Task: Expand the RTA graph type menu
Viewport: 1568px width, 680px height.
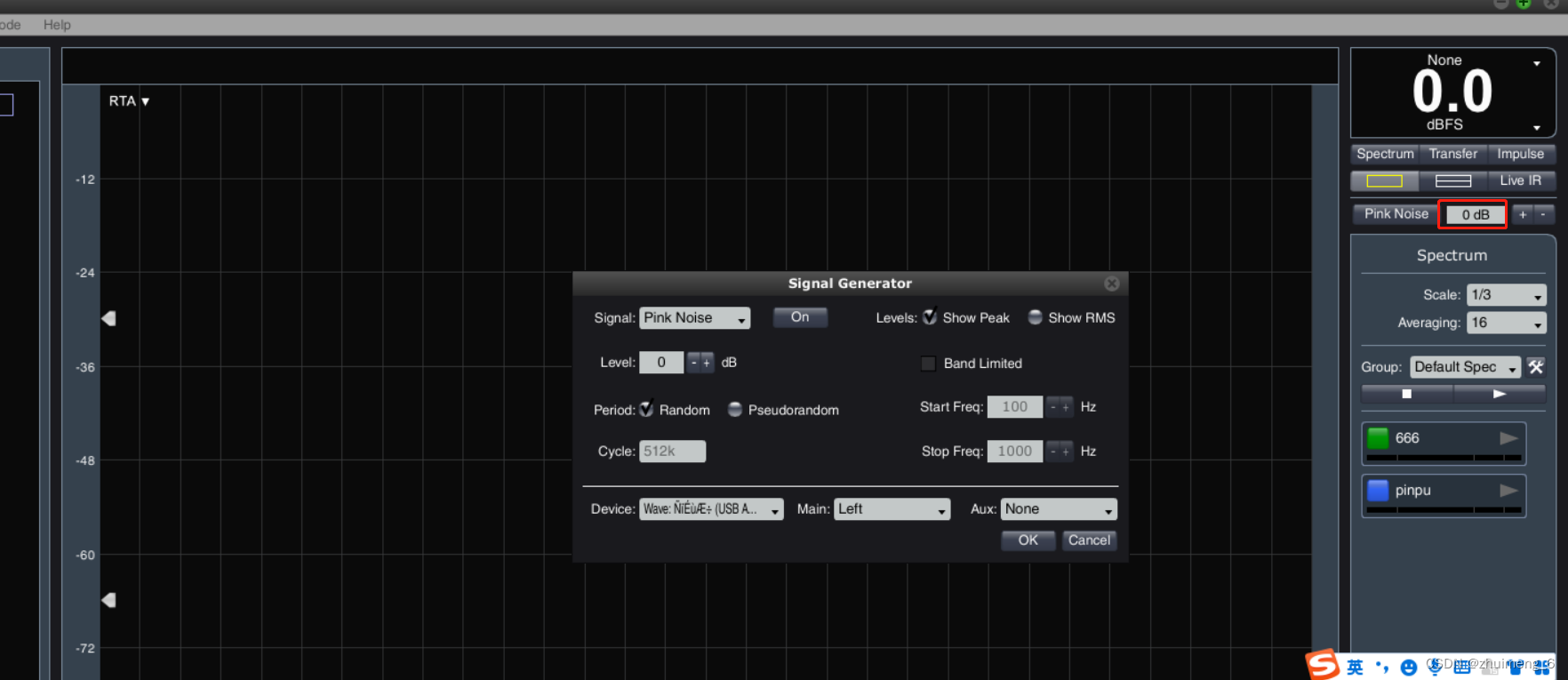Action: [x=129, y=101]
